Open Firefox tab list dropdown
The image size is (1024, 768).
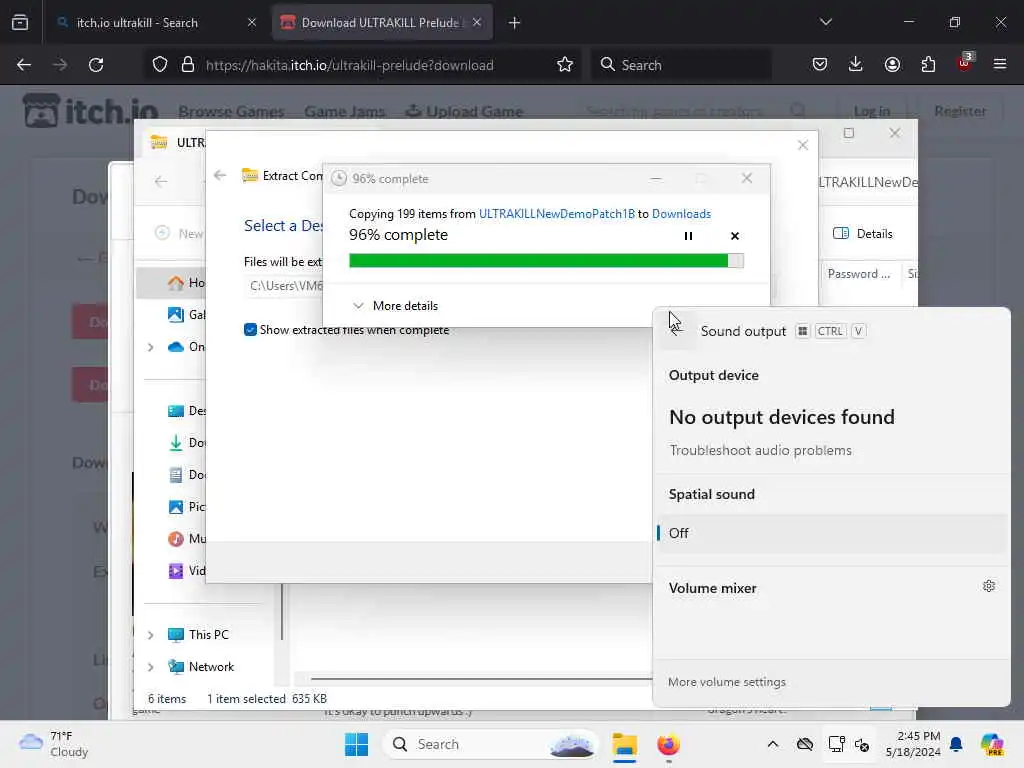(x=825, y=22)
